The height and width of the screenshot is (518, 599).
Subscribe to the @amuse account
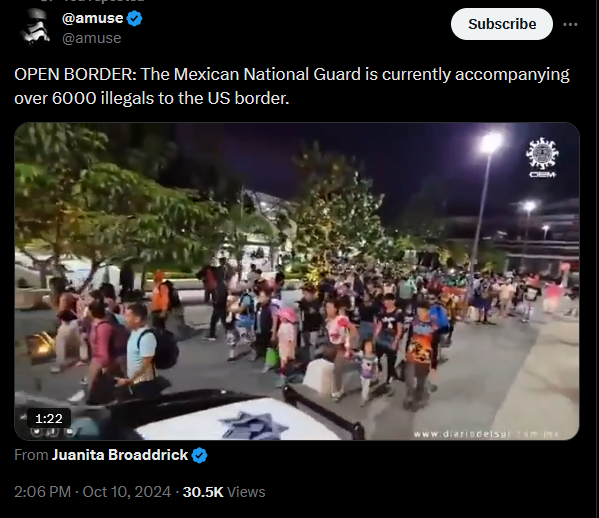502,24
